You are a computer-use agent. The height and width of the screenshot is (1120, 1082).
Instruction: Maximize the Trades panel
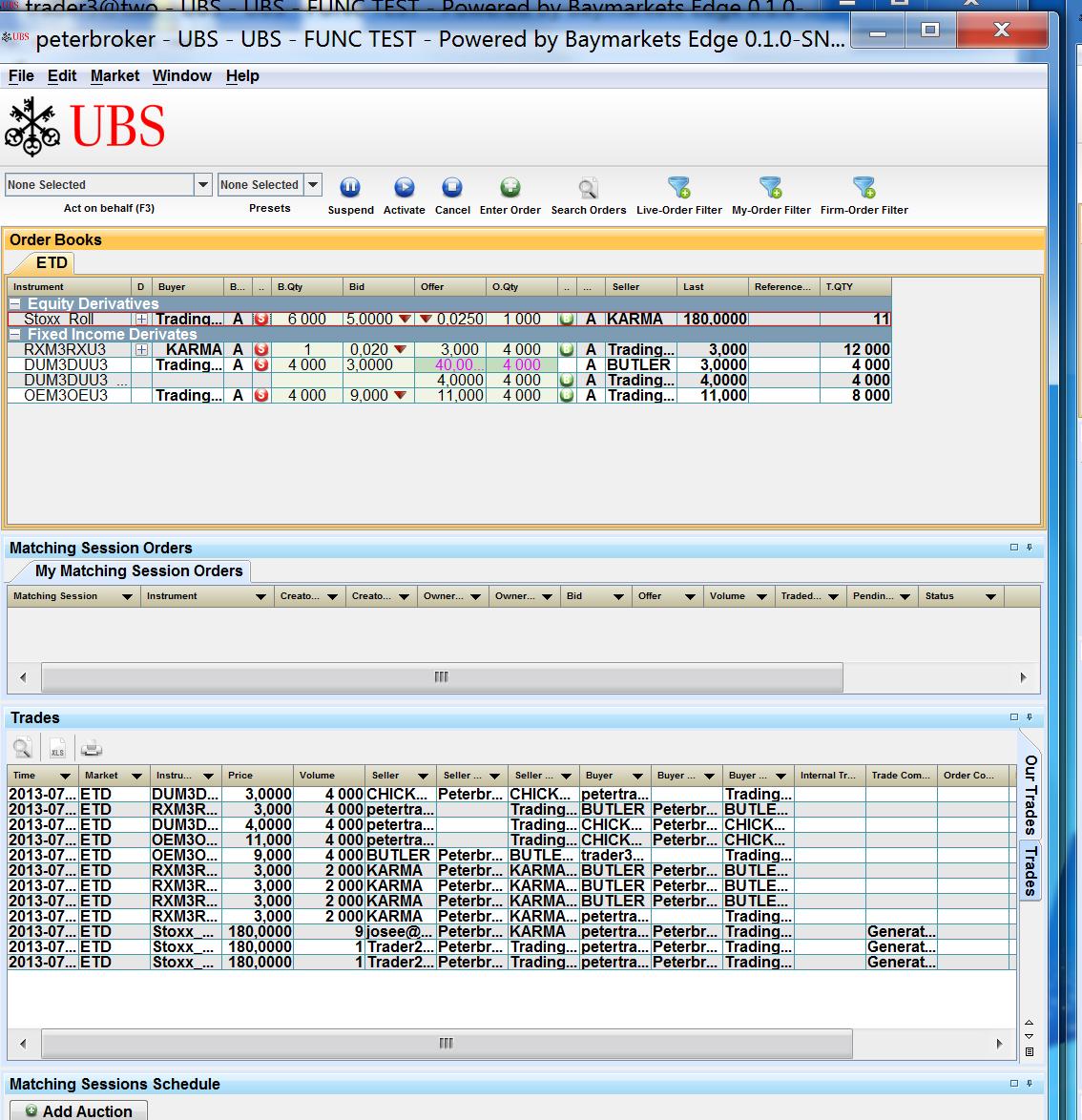1013,716
